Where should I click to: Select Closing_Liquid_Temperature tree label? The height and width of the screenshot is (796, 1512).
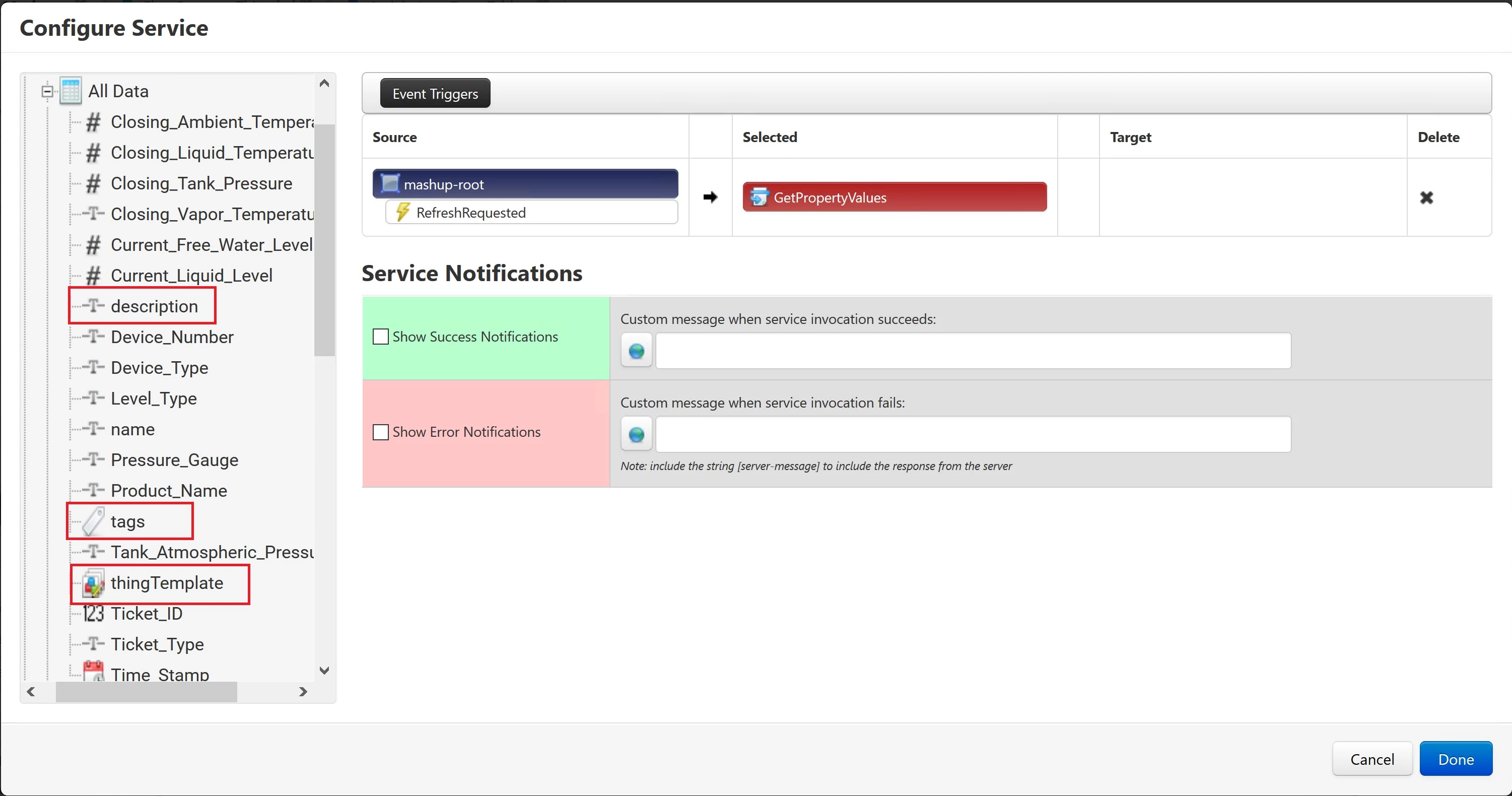(x=212, y=153)
